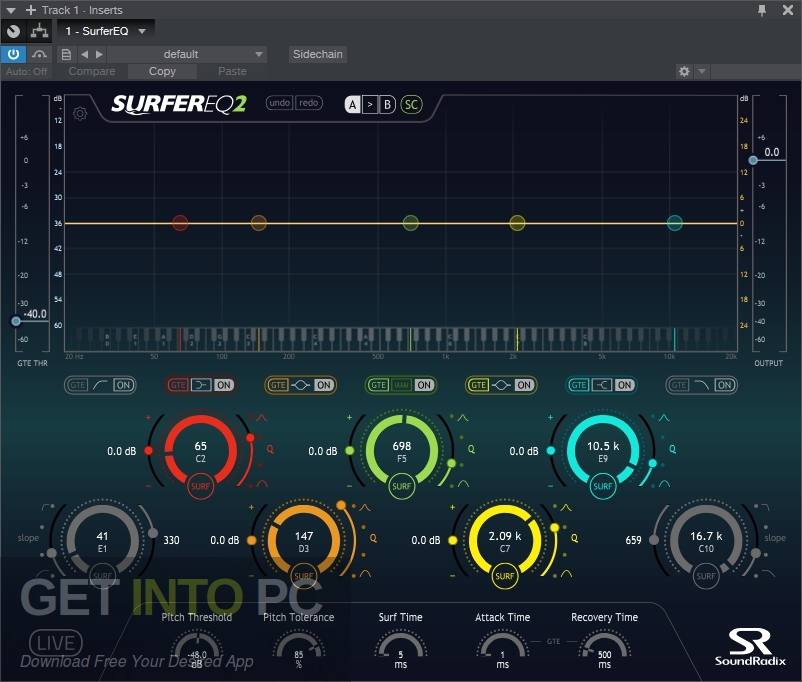Toggle ON for the high-pass filter band
This screenshot has width=802, height=682.
(x=123, y=385)
